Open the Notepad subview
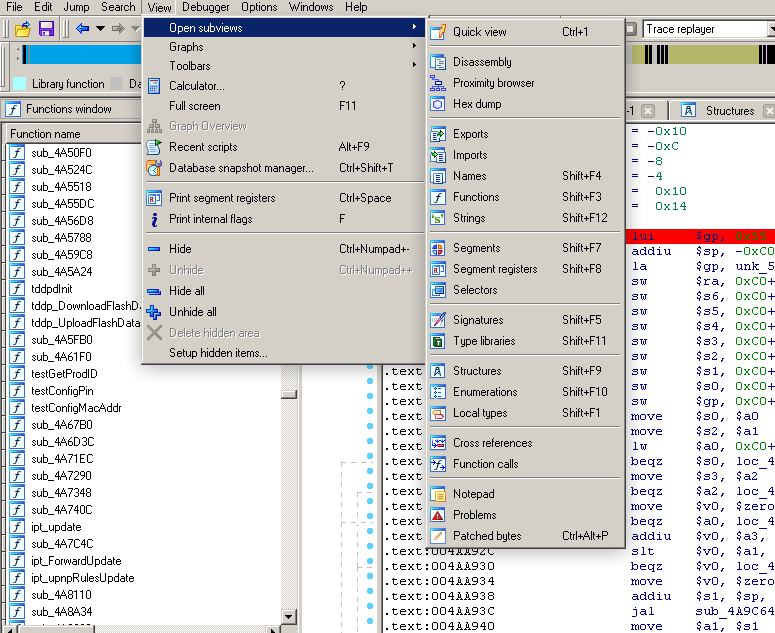 [x=525, y=494]
